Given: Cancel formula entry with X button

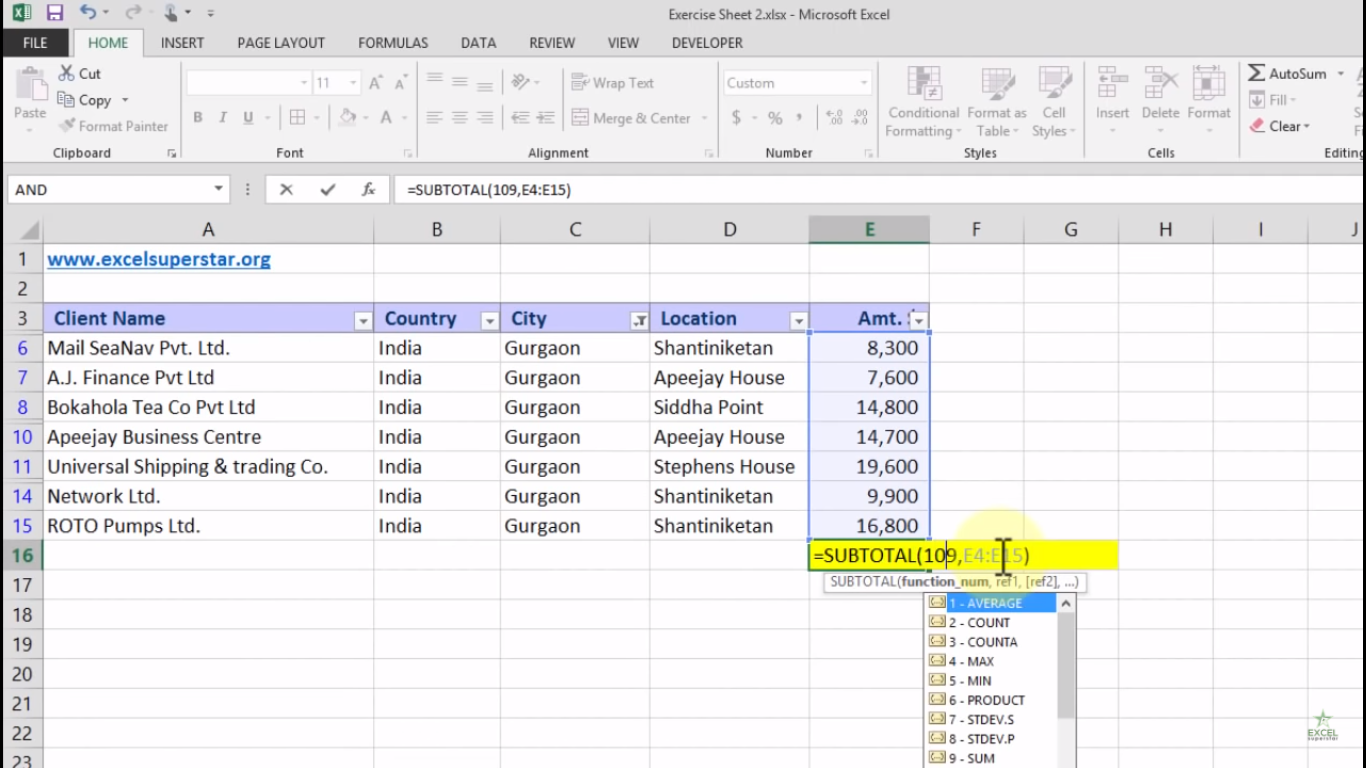Looking at the screenshot, I should tap(286, 189).
